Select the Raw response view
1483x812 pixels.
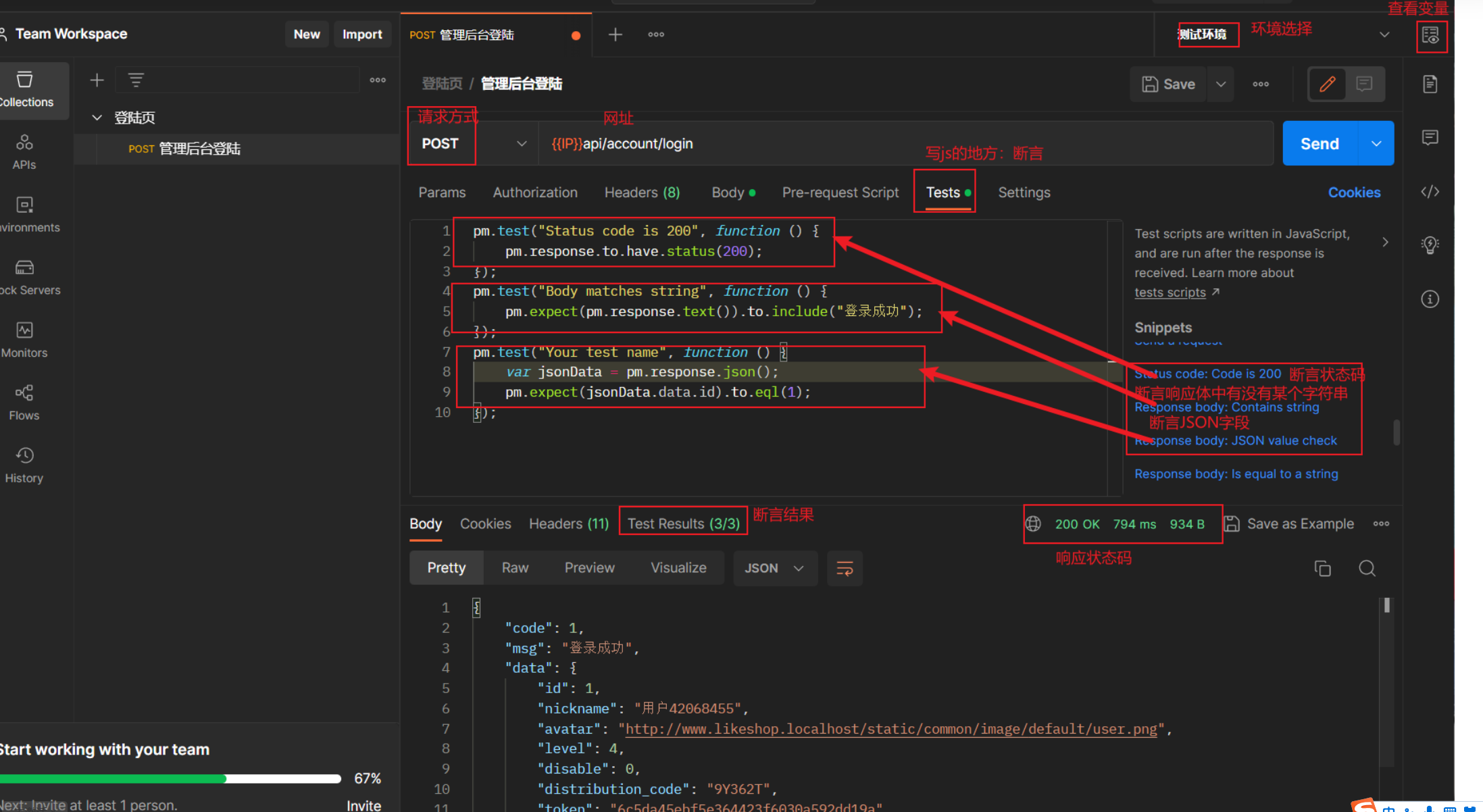point(515,568)
